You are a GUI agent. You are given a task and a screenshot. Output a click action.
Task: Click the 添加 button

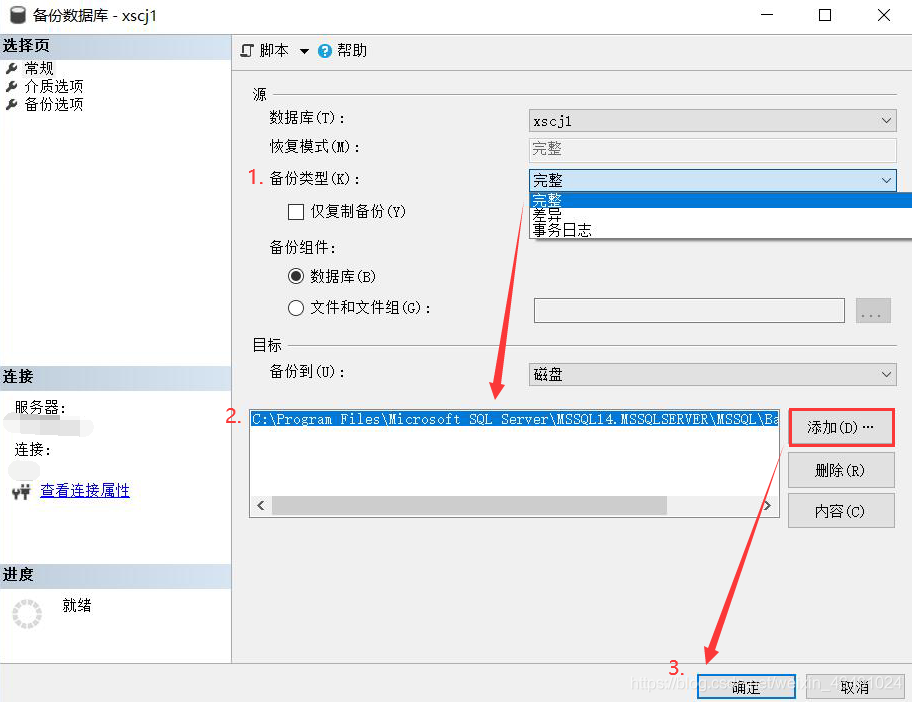(x=840, y=428)
